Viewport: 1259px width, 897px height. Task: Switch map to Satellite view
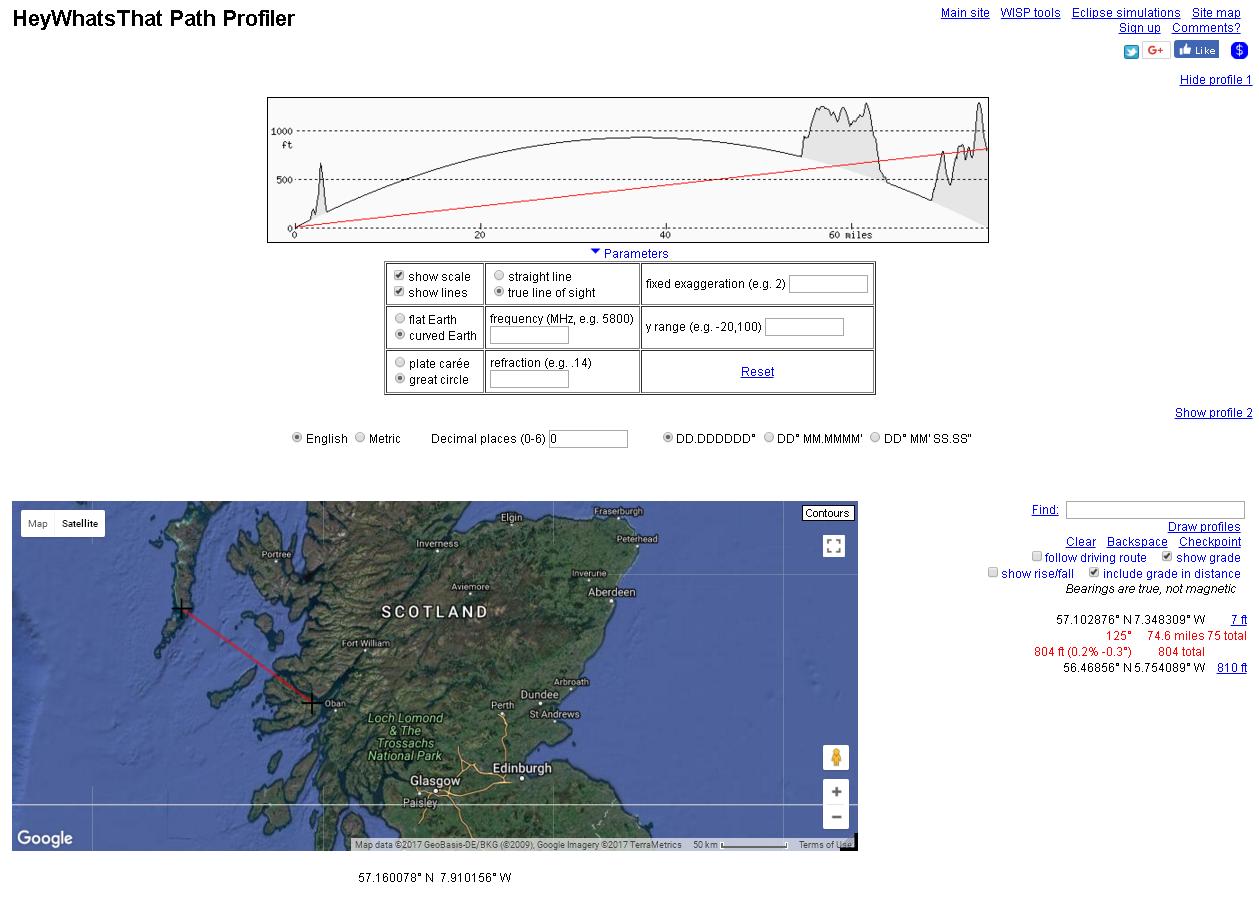(80, 524)
